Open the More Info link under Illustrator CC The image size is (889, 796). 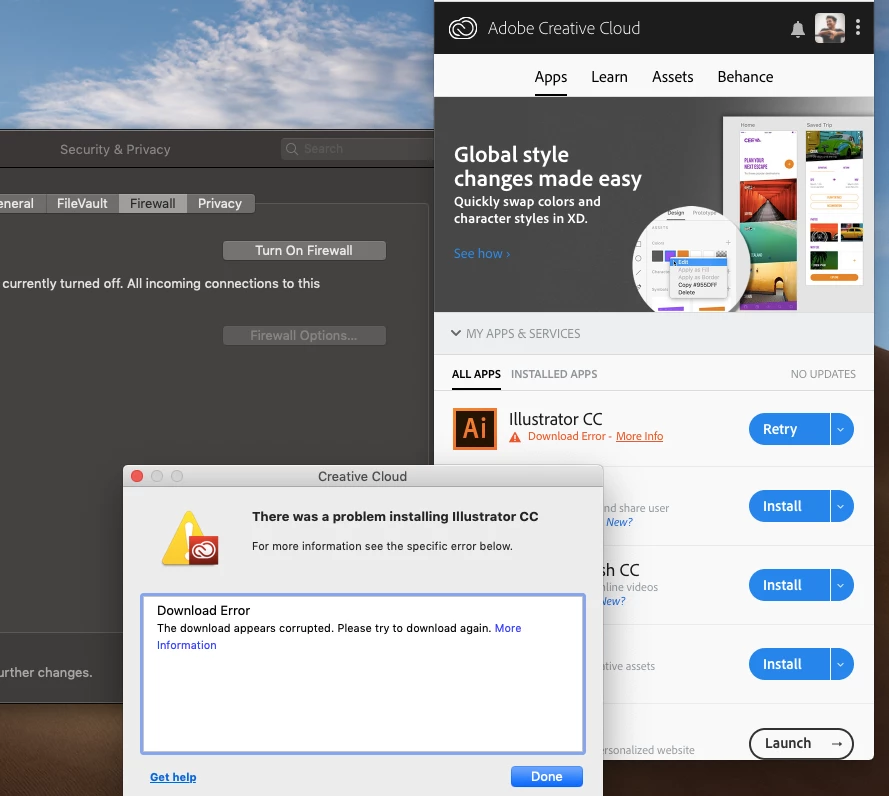(639, 436)
